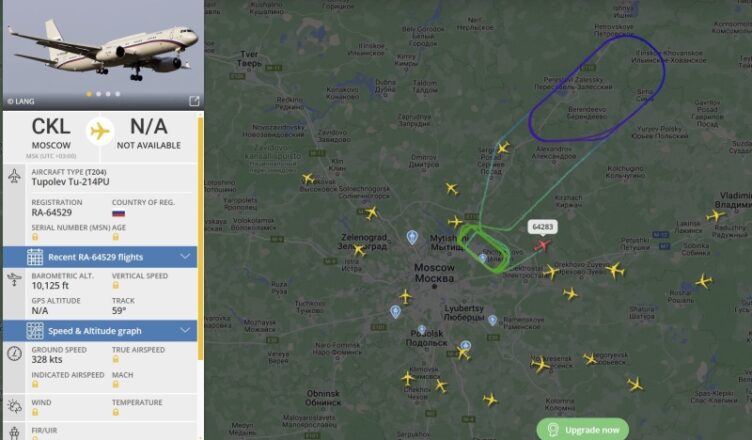Click the red selected aircraft labeled 64283
Viewport: 752px width, 440px height.
(x=542, y=246)
